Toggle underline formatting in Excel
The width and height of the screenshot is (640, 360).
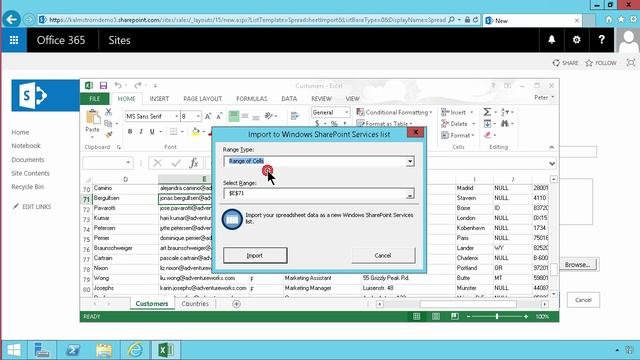[152, 131]
